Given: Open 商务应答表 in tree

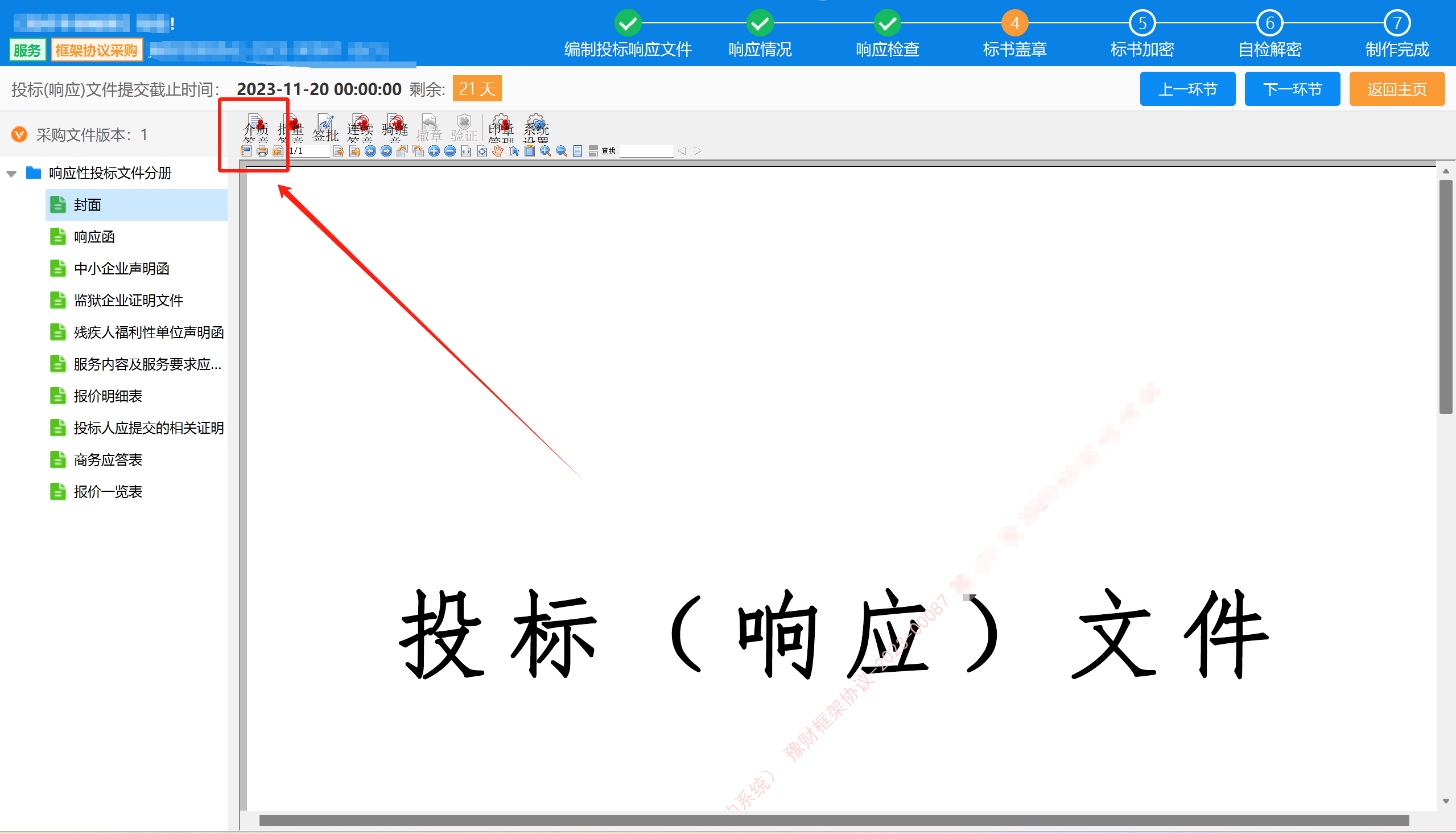Looking at the screenshot, I should [x=108, y=460].
